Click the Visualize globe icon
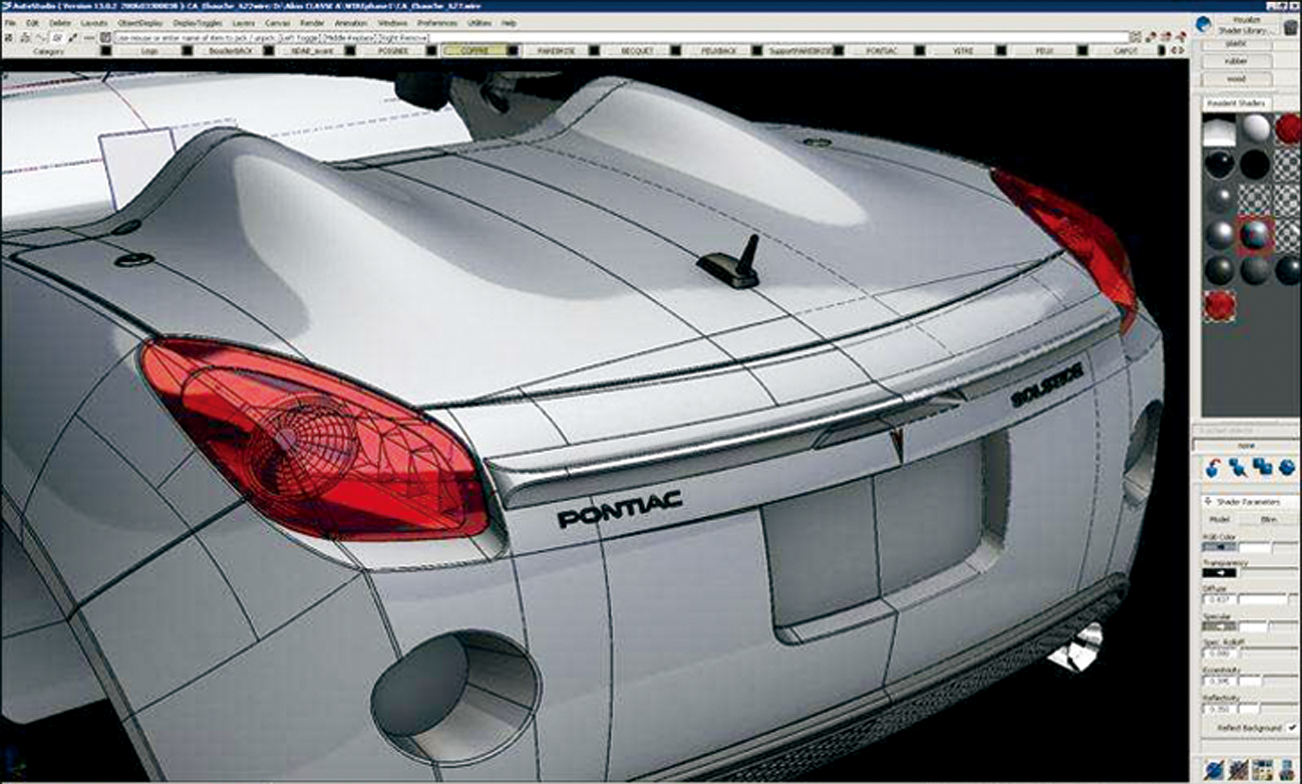The width and height of the screenshot is (1302, 784). coord(1203,24)
